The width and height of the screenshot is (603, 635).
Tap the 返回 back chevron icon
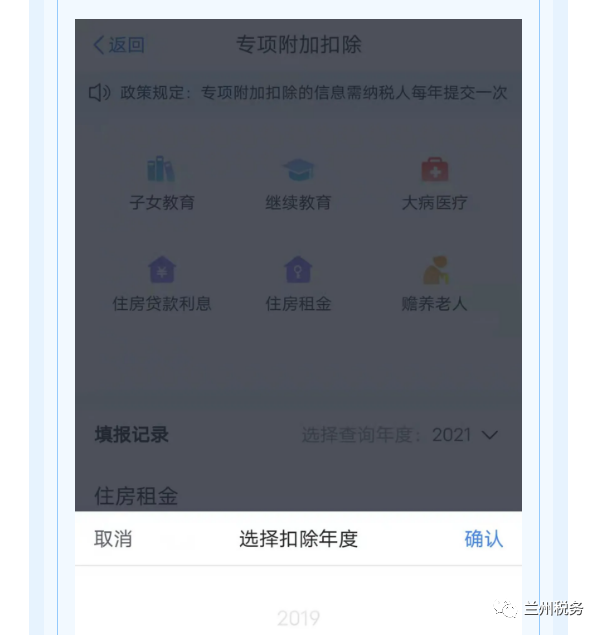99,45
